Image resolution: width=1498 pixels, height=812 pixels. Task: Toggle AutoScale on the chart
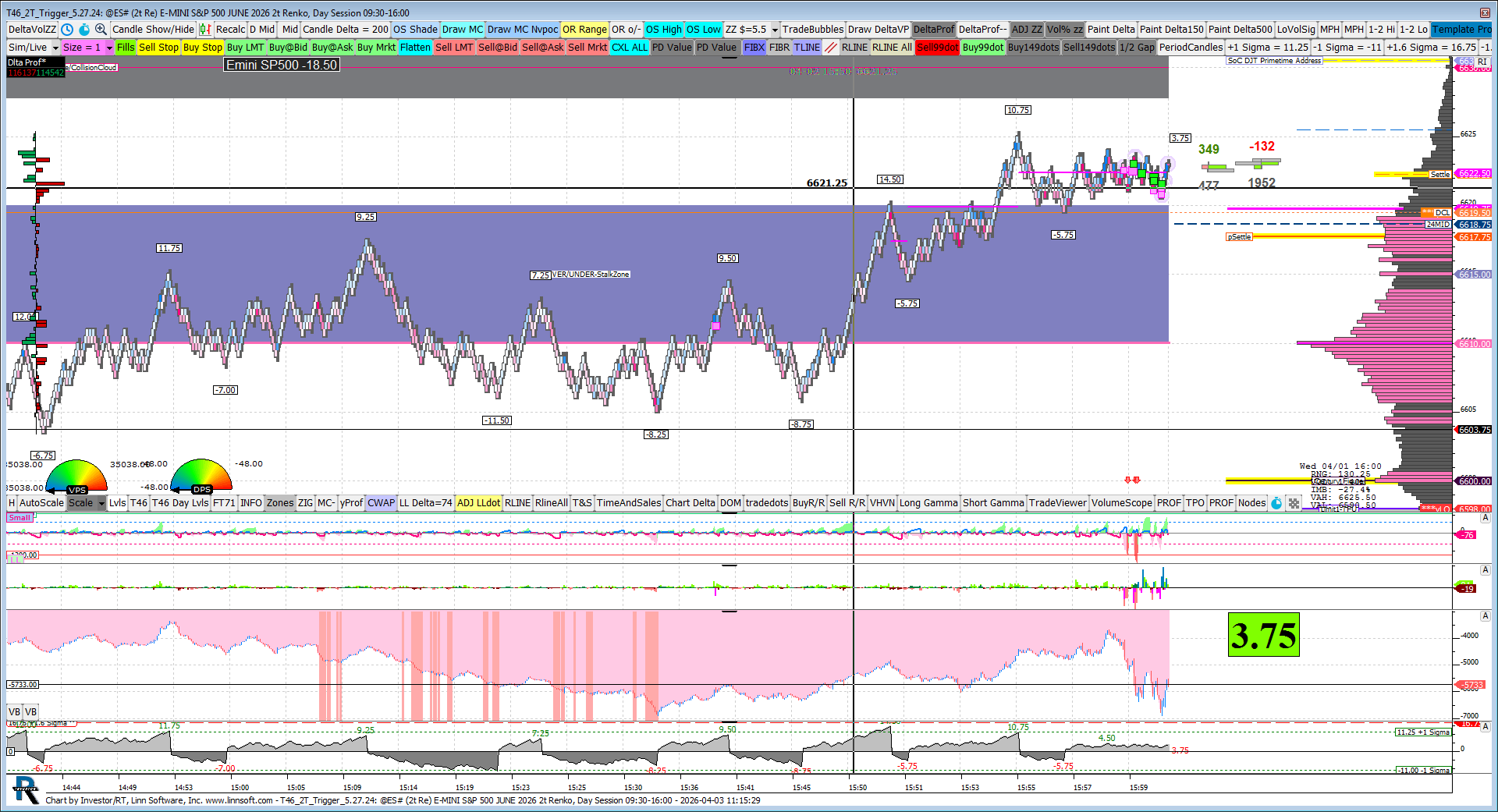click(x=41, y=503)
